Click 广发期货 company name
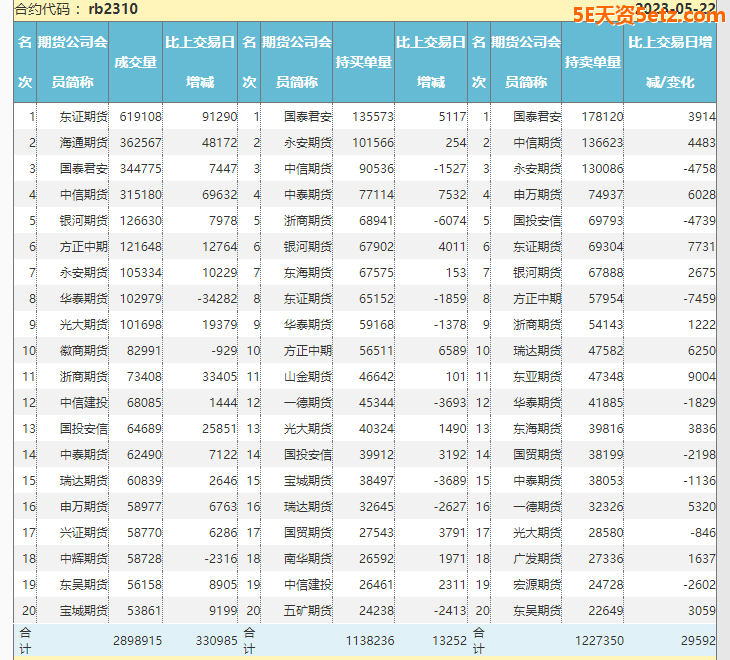This screenshot has height=660, width=730. click(x=537, y=559)
